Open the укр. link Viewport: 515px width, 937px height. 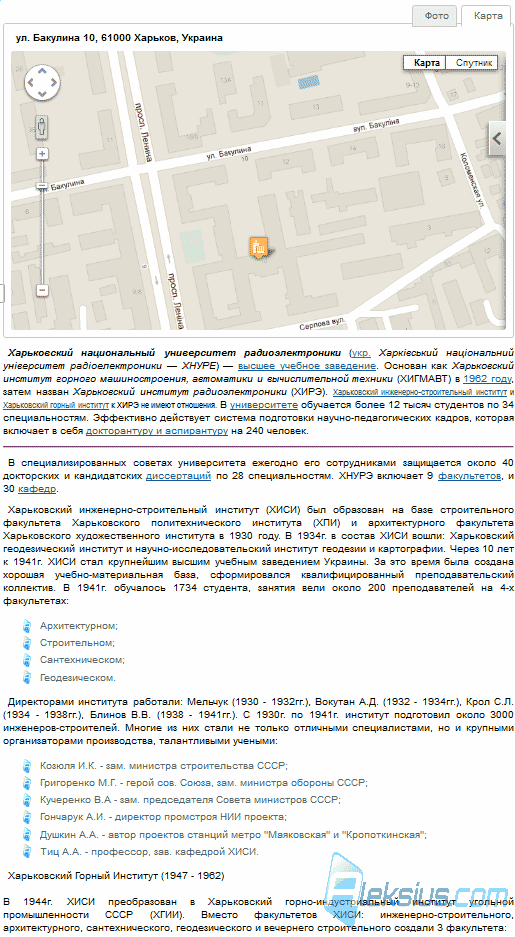361,353
